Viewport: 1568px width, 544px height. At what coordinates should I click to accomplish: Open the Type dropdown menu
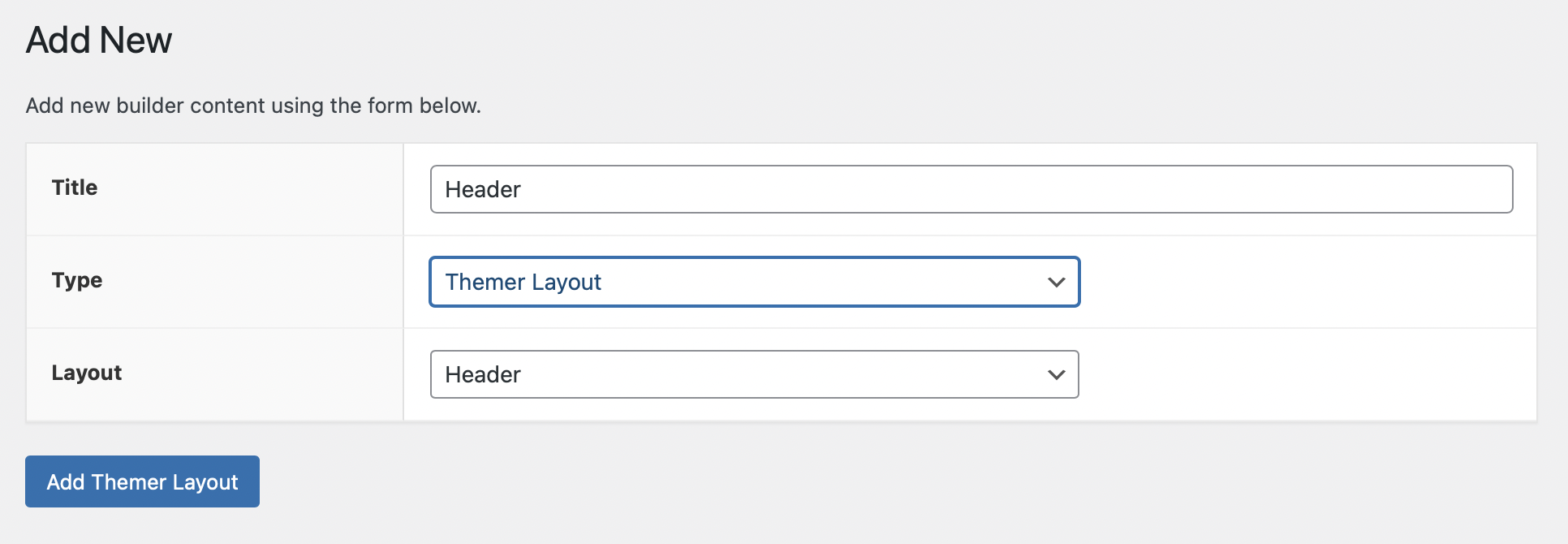pyautogui.click(x=753, y=282)
